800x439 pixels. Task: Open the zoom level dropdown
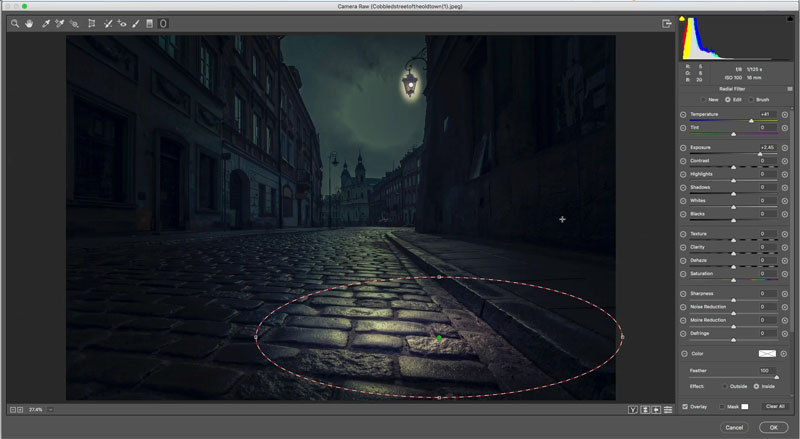50,409
